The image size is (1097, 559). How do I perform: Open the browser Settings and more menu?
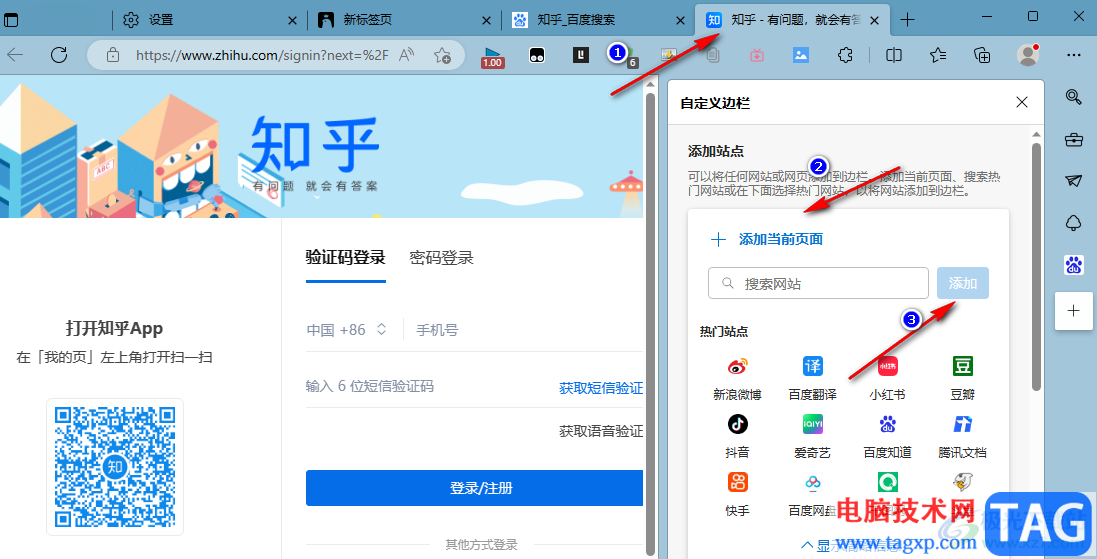(x=1074, y=55)
